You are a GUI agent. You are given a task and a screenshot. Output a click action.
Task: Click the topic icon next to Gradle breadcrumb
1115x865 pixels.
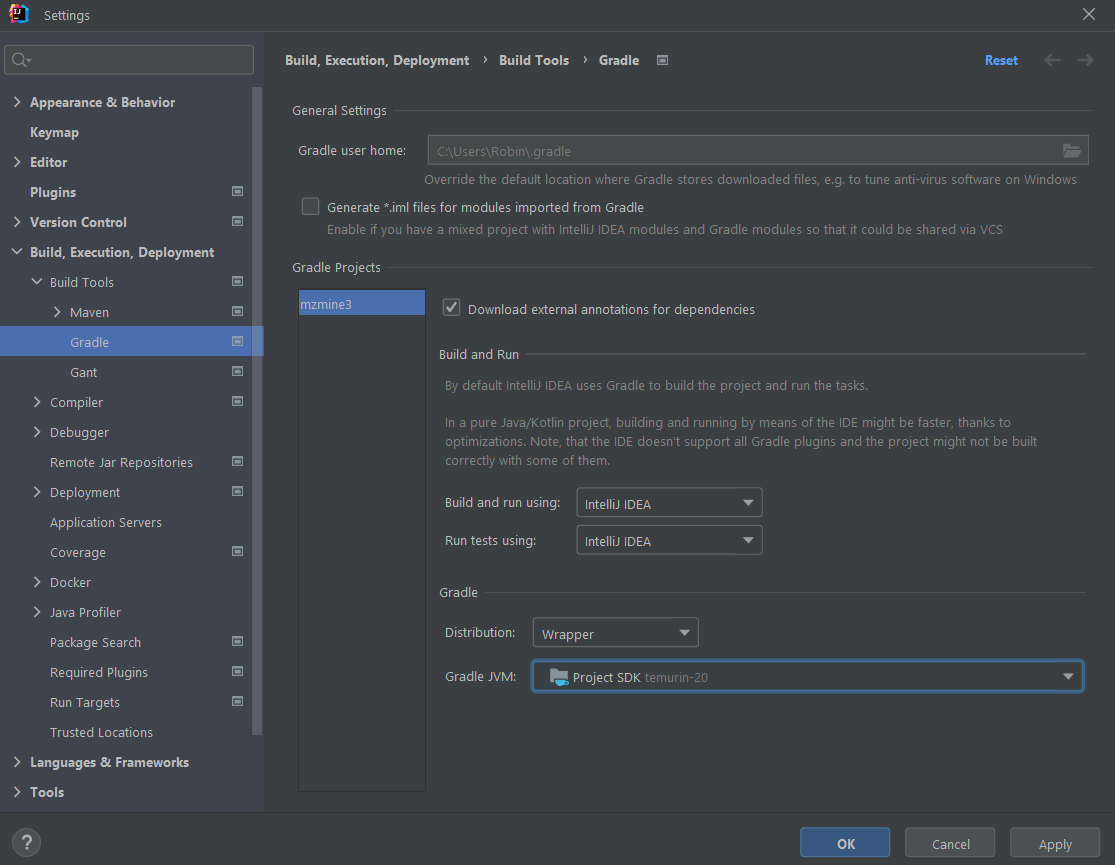661,60
